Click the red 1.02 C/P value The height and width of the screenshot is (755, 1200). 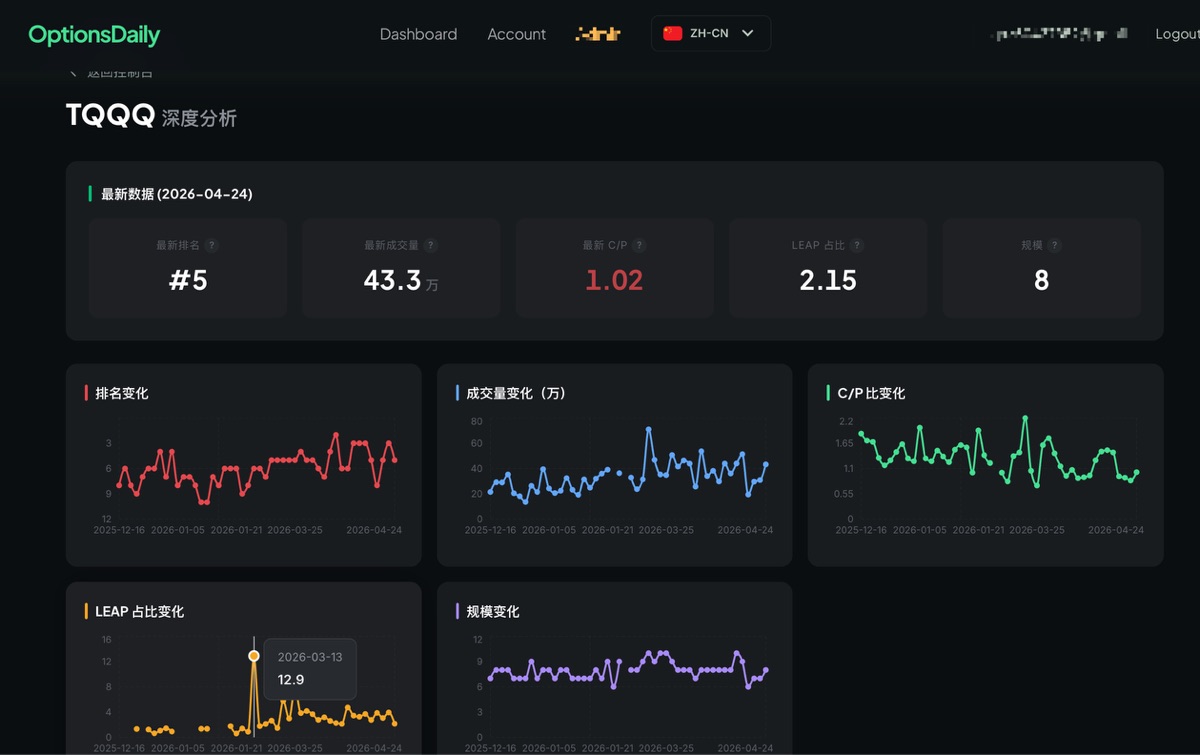tap(614, 280)
